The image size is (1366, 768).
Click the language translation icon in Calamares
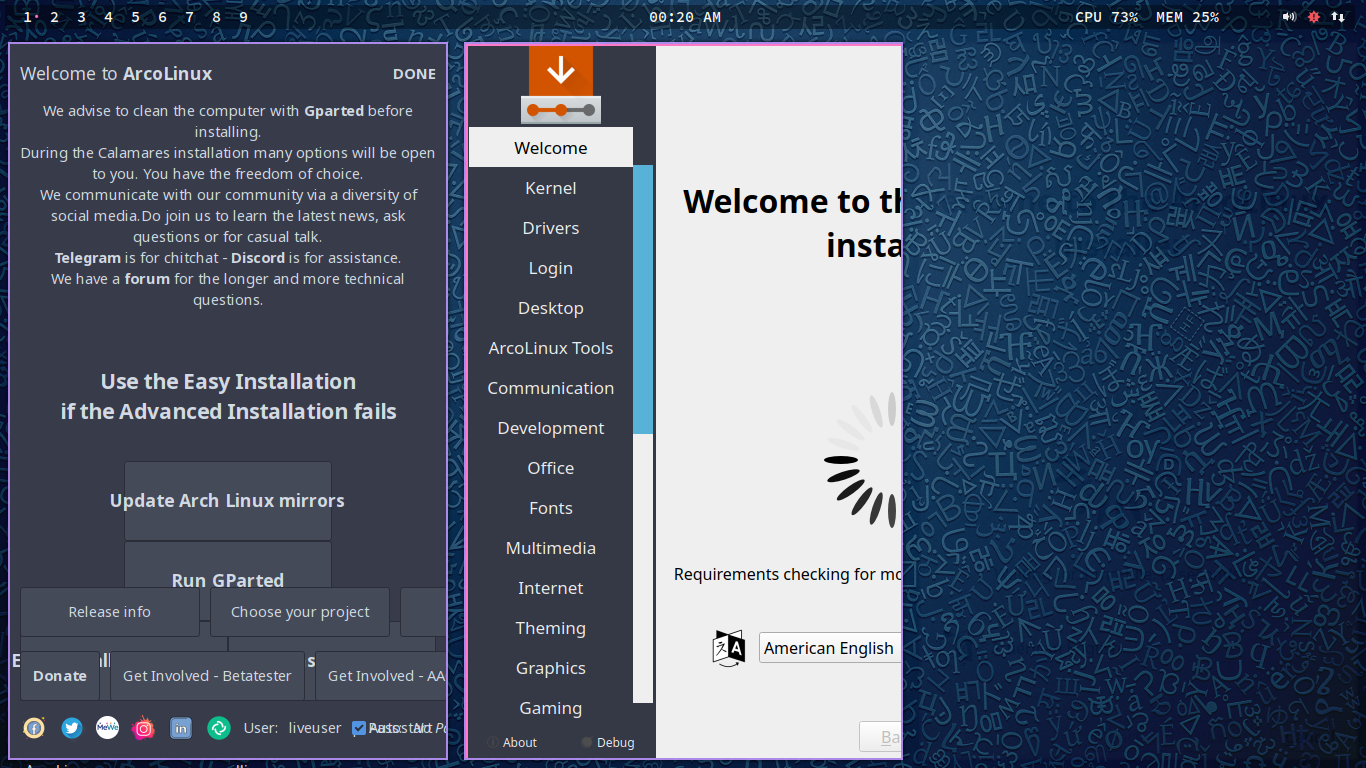729,648
